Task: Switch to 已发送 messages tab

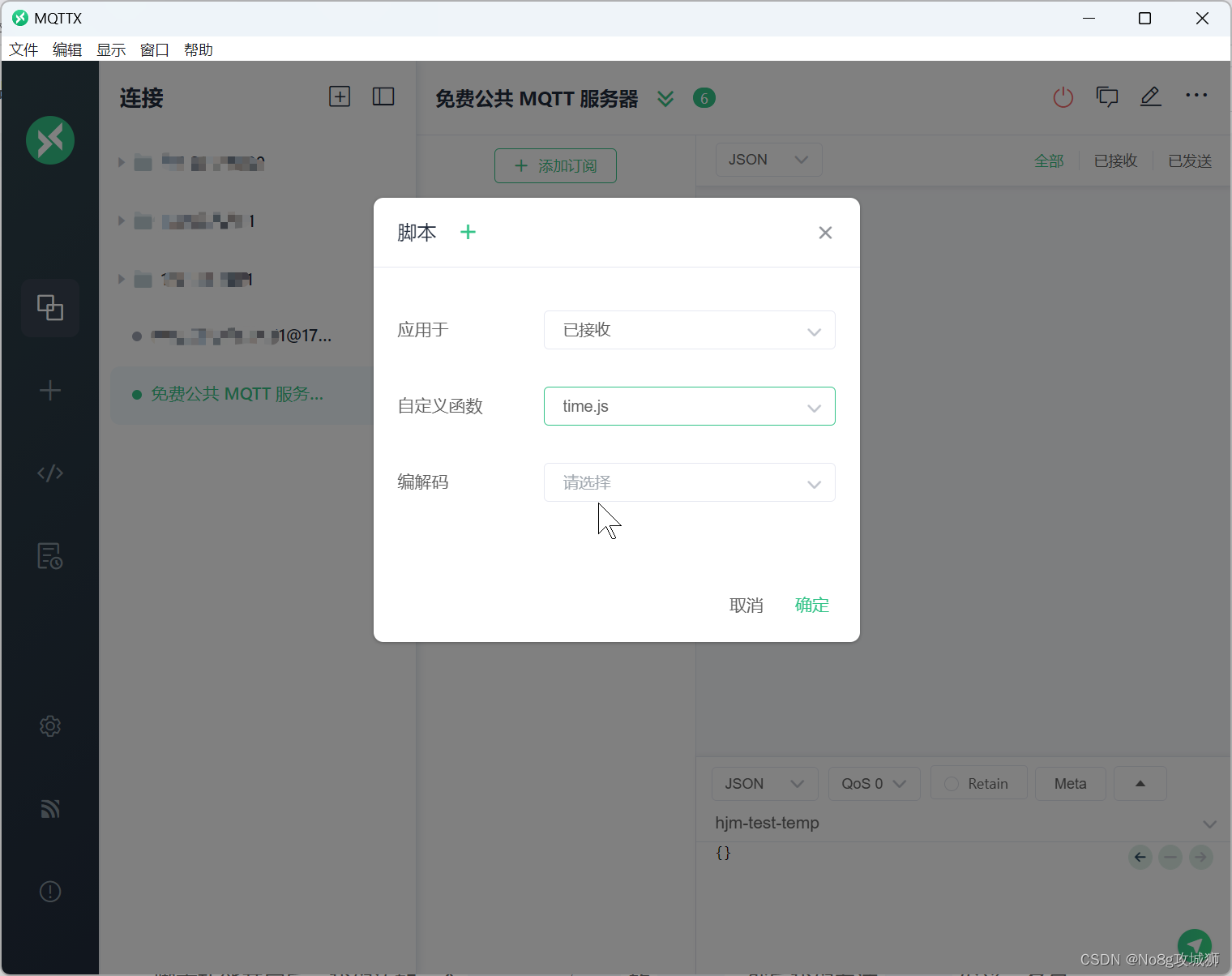Action: coord(1190,161)
